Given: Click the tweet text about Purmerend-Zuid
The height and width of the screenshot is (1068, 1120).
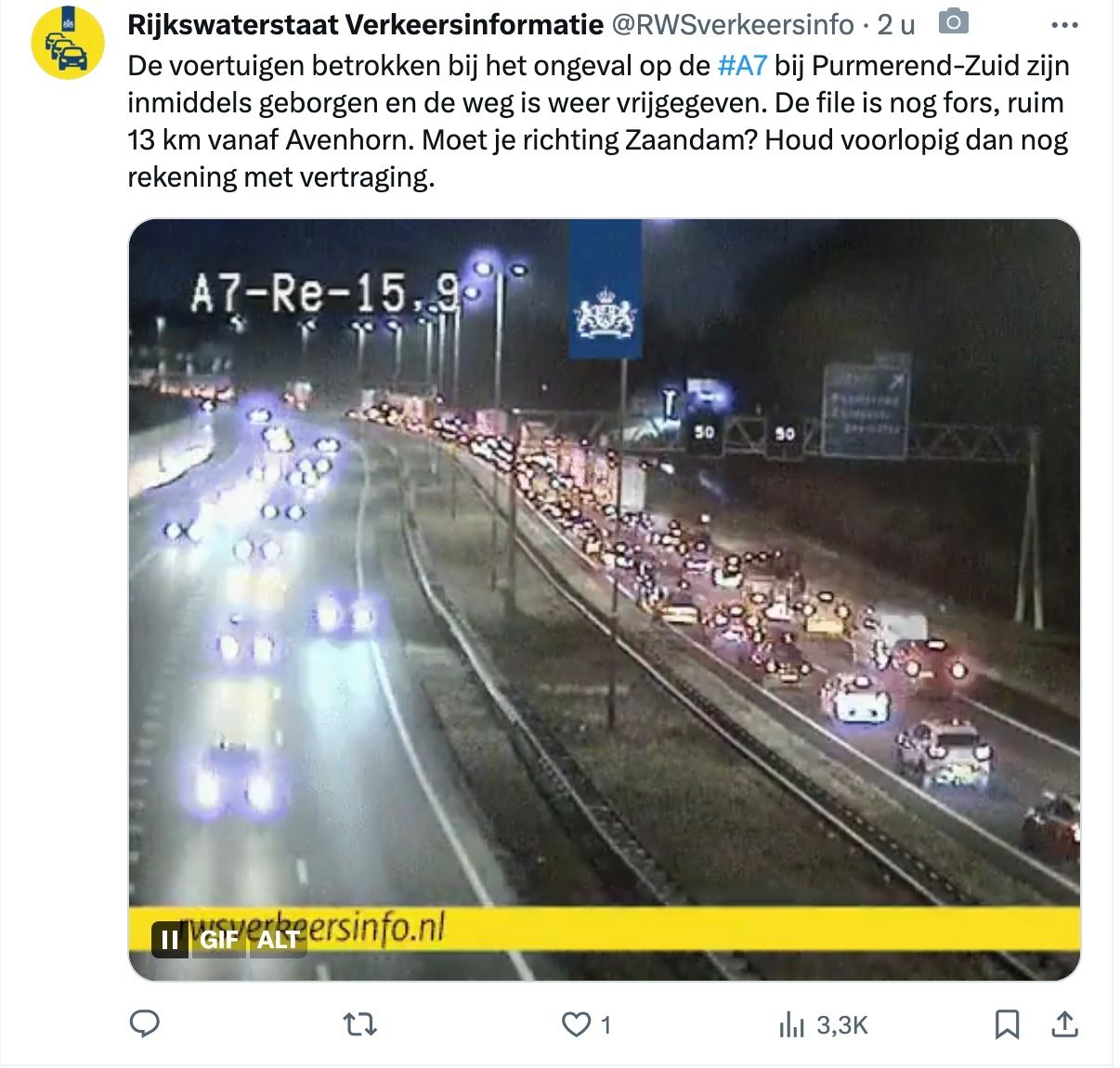Looking at the screenshot, I should click(598, 122).
